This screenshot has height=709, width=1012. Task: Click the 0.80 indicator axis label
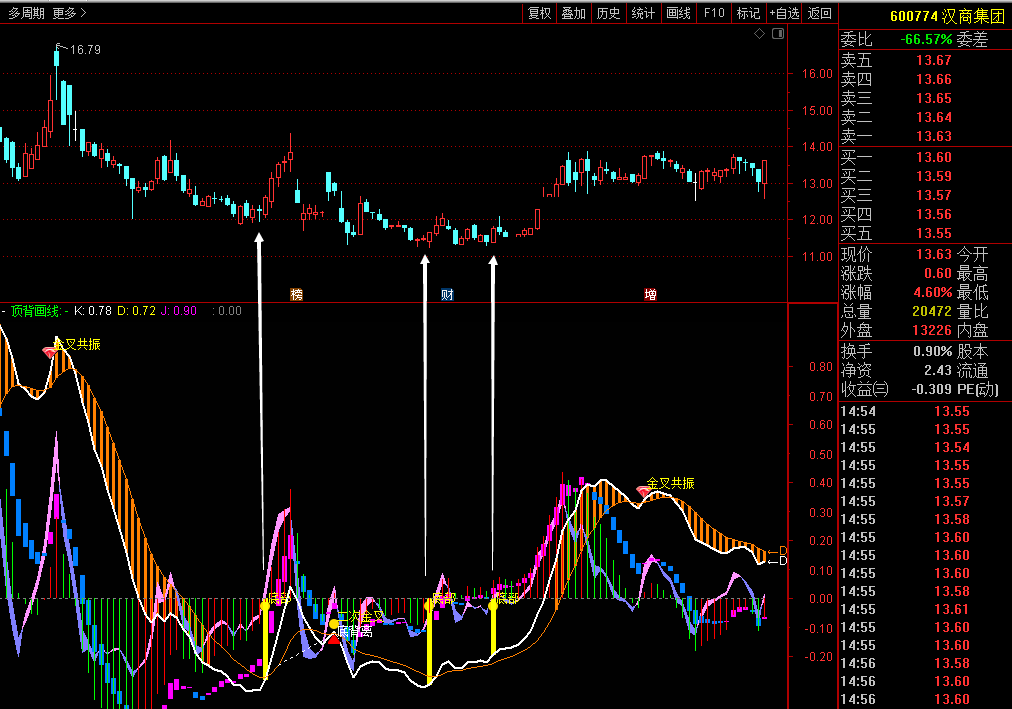pos(821,367)
